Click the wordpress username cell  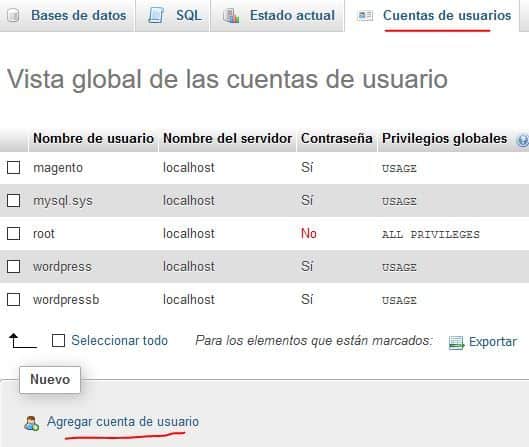pyautogui.click(x=62, y=267)
